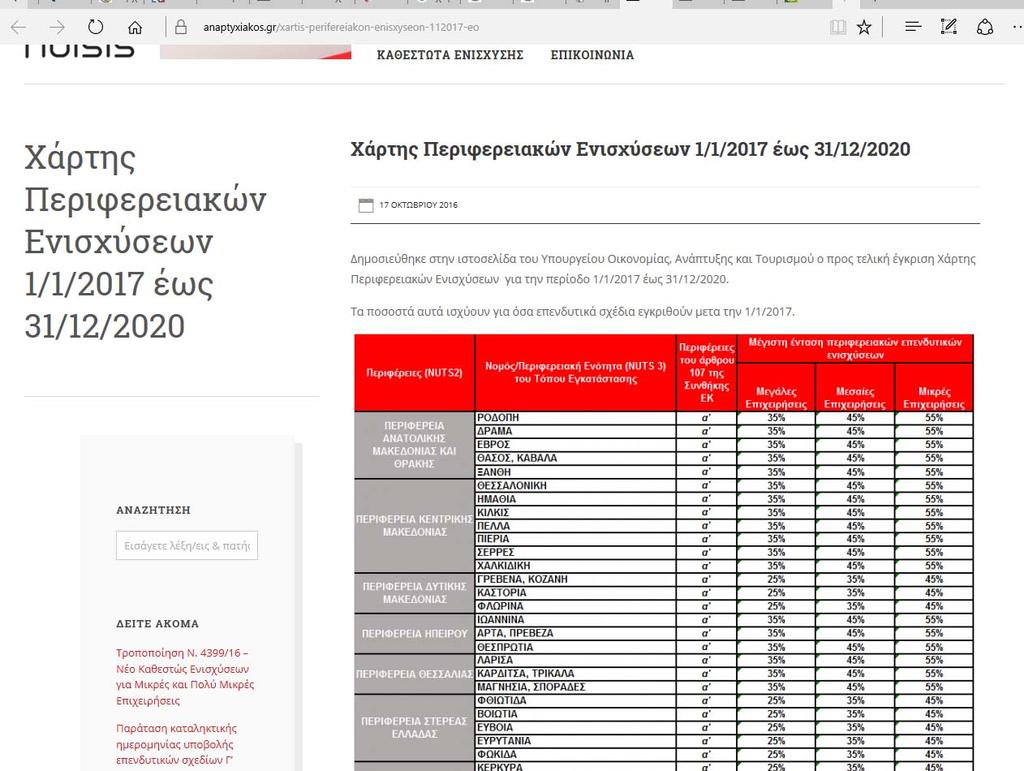Click the 'ΚΑΡΔΙΤΣΑ, ΤΡΙΚΑΛΑ' table cell

[x=575, y=674]
